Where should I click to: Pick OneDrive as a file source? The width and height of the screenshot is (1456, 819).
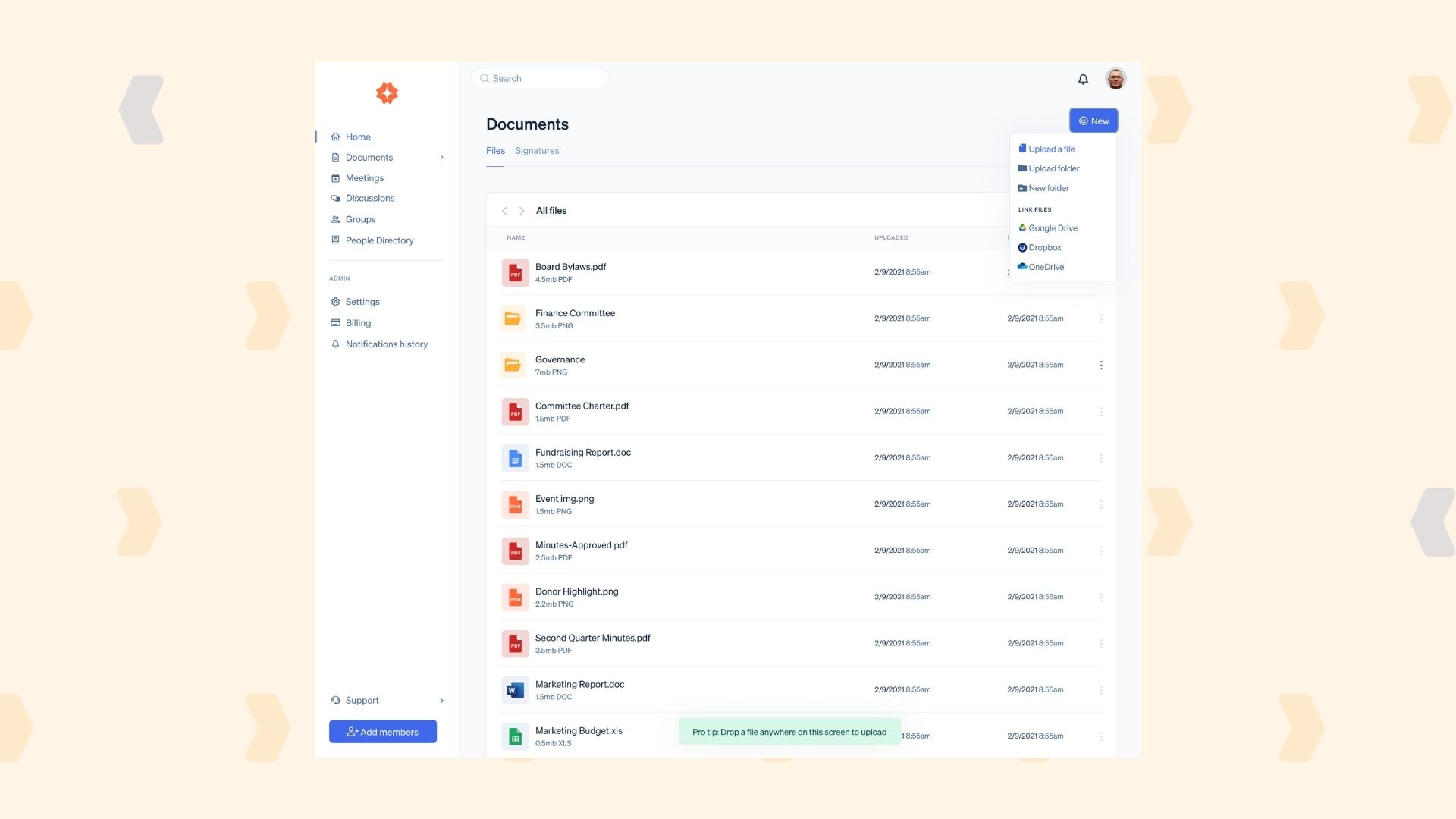click(x=1045, y=266)
